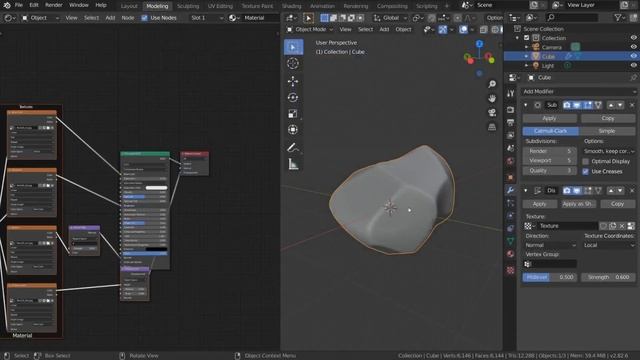The image size is (640, 360).
Task: Switch to the Shading workspace tab
Action: point(291,6)
